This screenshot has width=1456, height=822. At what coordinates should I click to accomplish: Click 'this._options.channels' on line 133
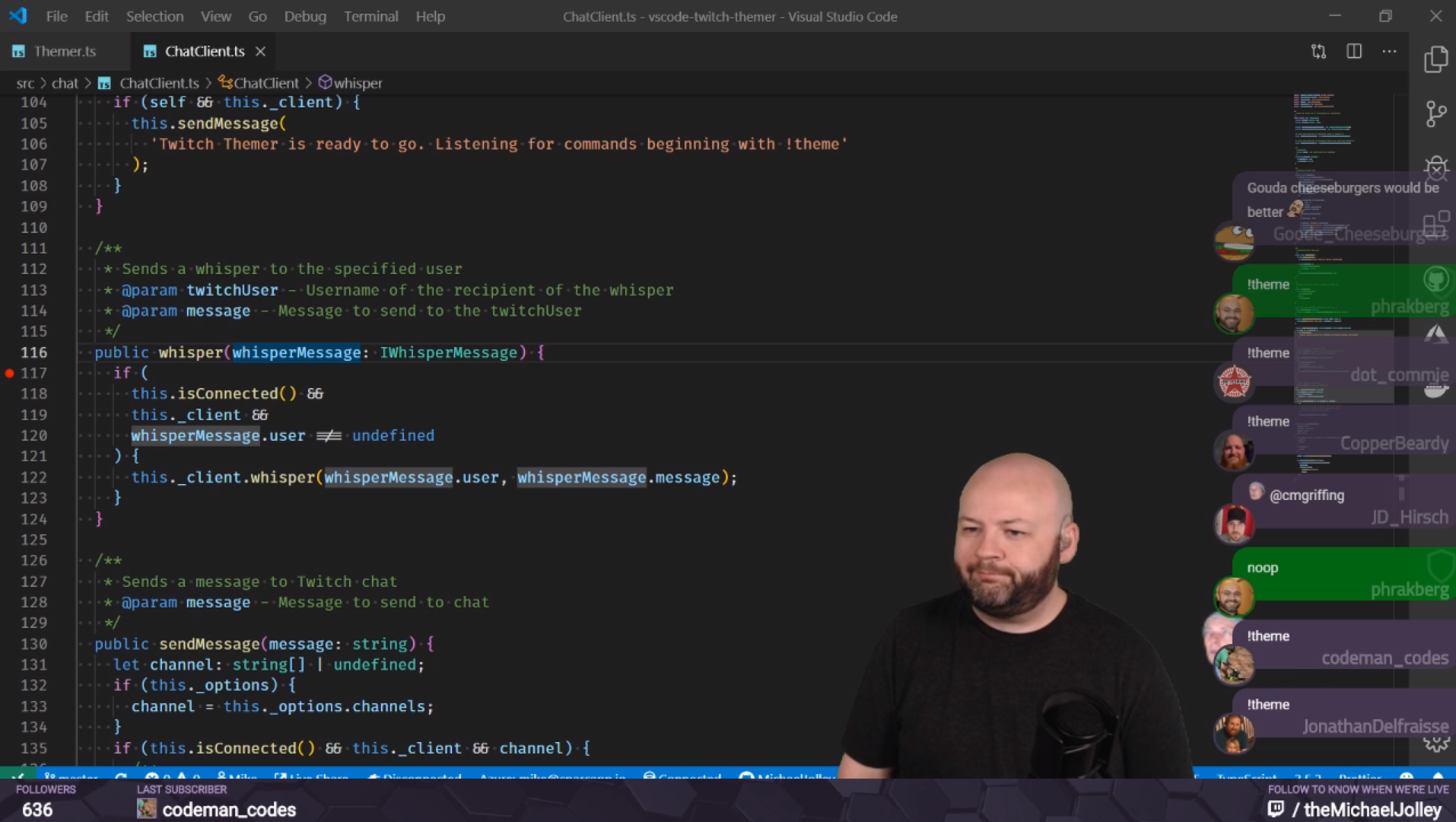(324, 706)
